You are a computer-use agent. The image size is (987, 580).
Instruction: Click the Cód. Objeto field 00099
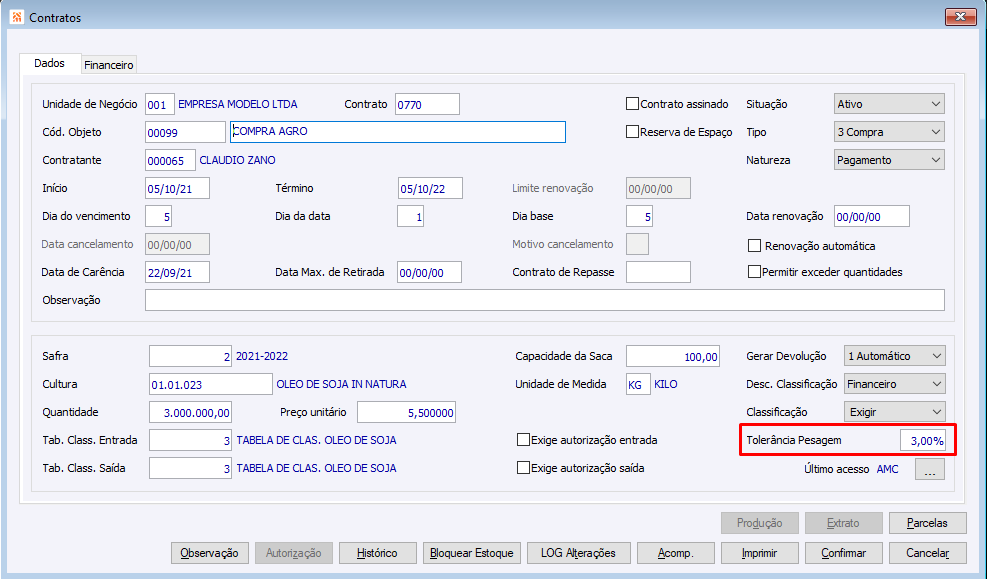click(x=185, y=132)
